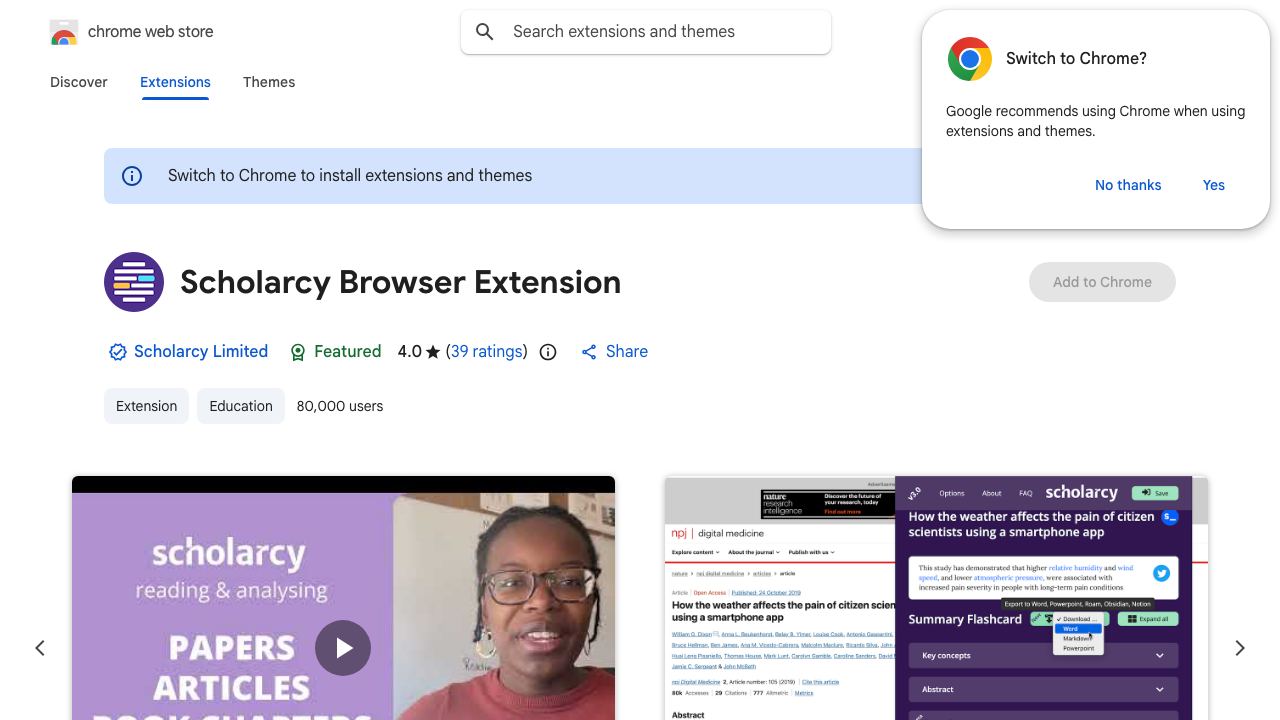Click the Share link text
The height and width of the screenshot is (720, 1280).
point(627,352)
